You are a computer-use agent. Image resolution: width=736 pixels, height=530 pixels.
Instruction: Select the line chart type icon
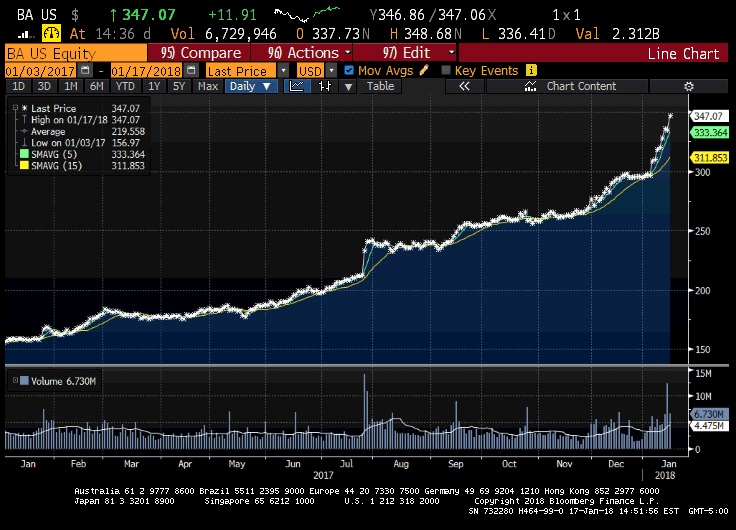297,86
